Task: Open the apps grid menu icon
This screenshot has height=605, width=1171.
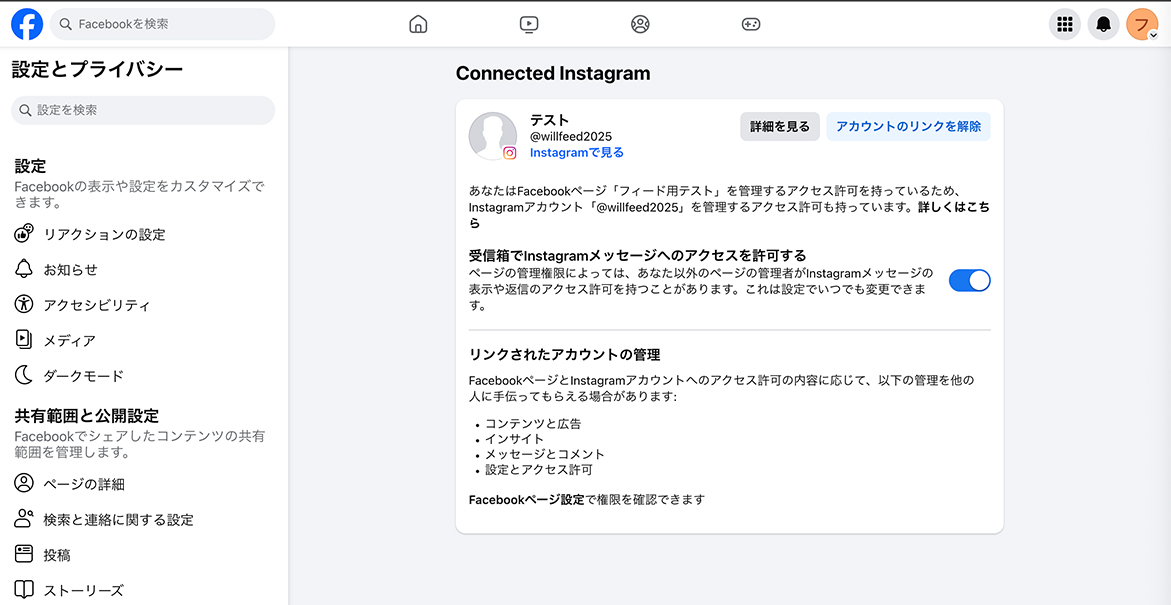Action: click(x=1065, y=25)
